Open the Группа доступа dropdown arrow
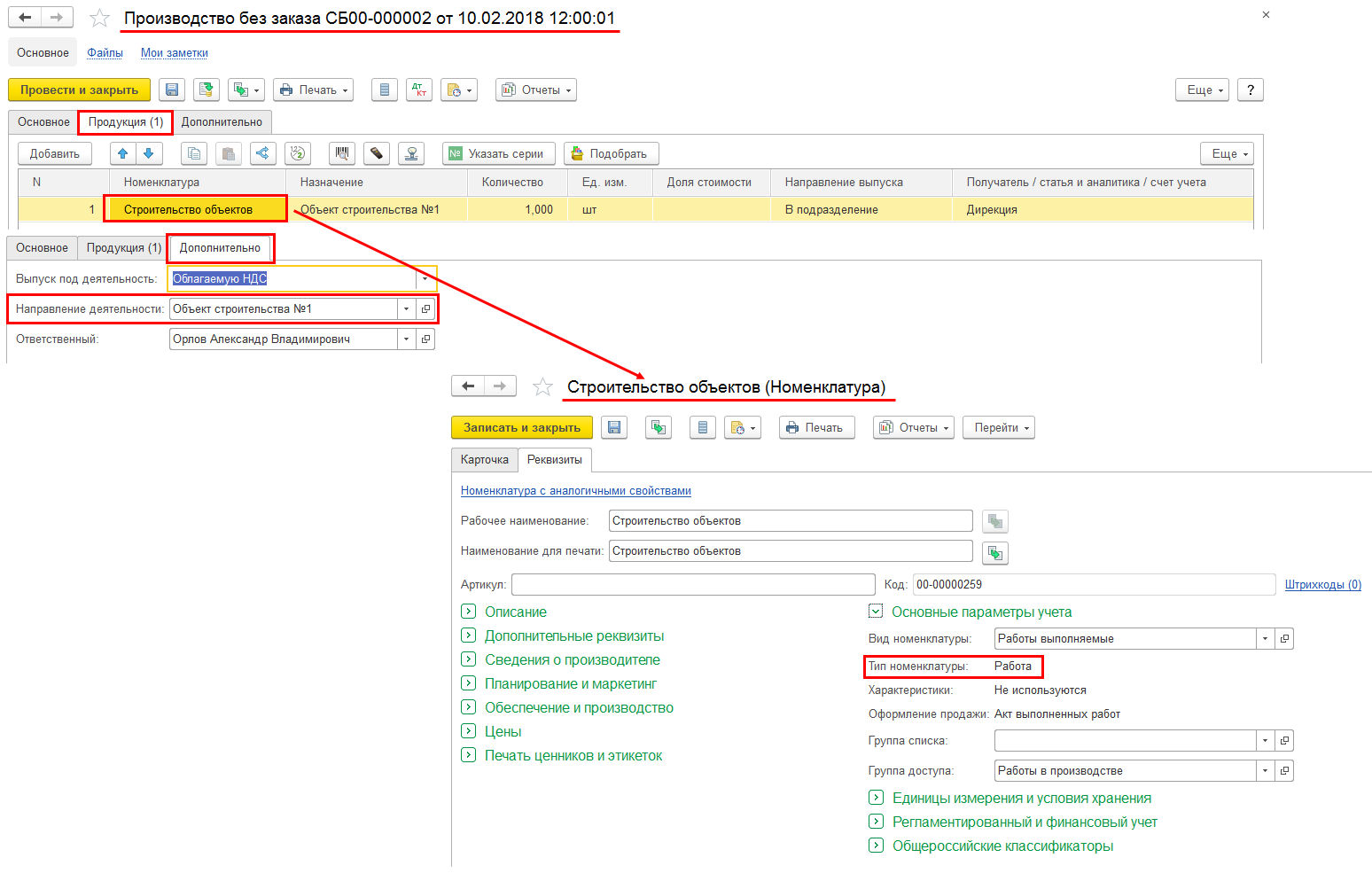This screenshot has height=881, width=1372. point(1265,771)
